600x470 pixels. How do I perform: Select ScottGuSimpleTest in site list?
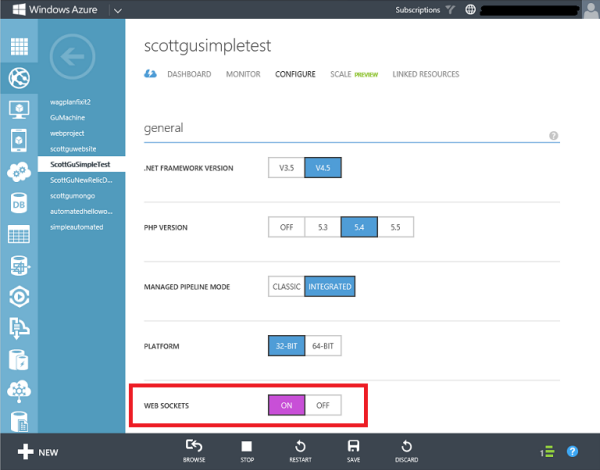coord(82,164)
